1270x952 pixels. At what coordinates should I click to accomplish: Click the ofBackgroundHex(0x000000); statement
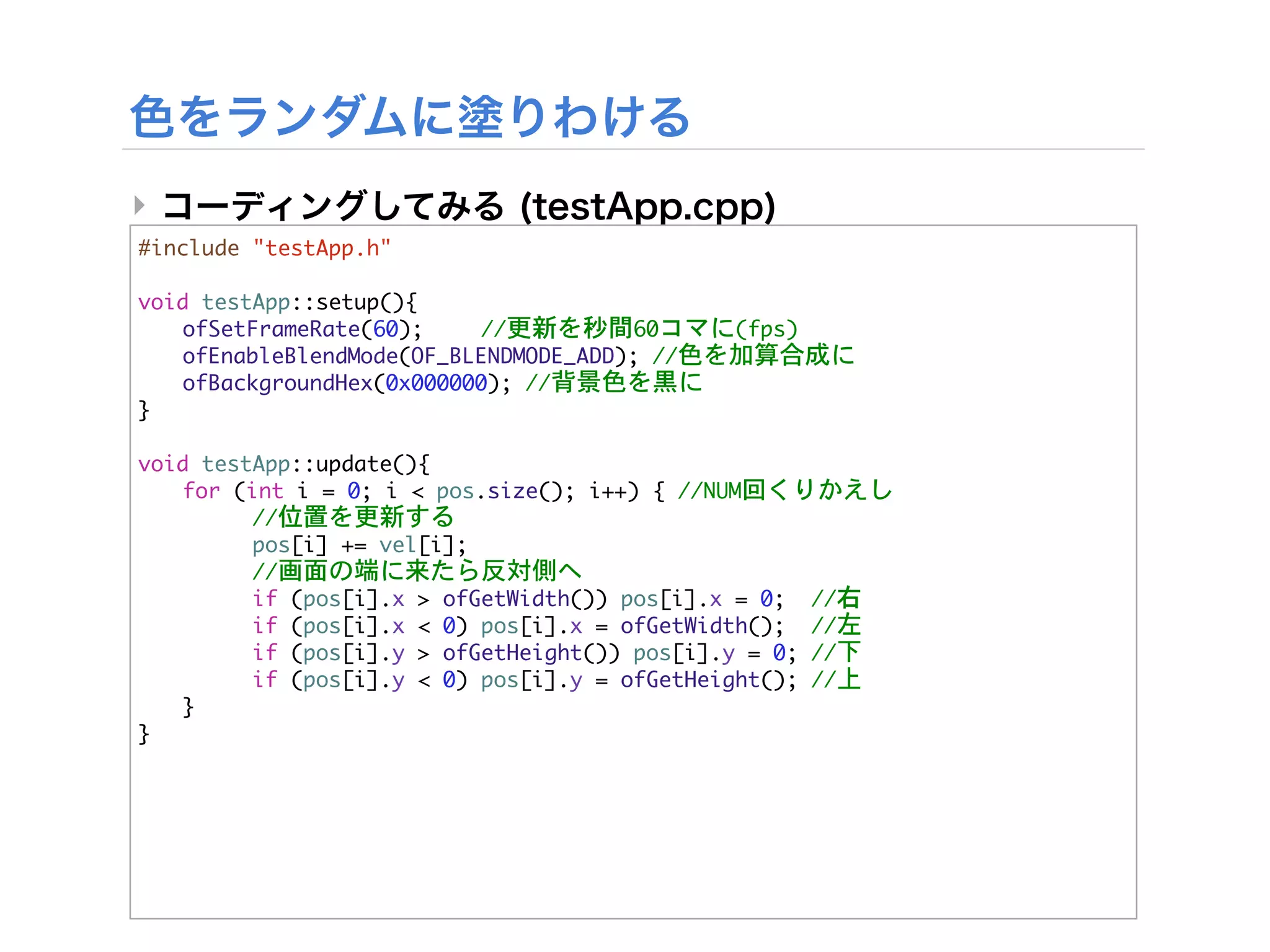pos(347,384)
